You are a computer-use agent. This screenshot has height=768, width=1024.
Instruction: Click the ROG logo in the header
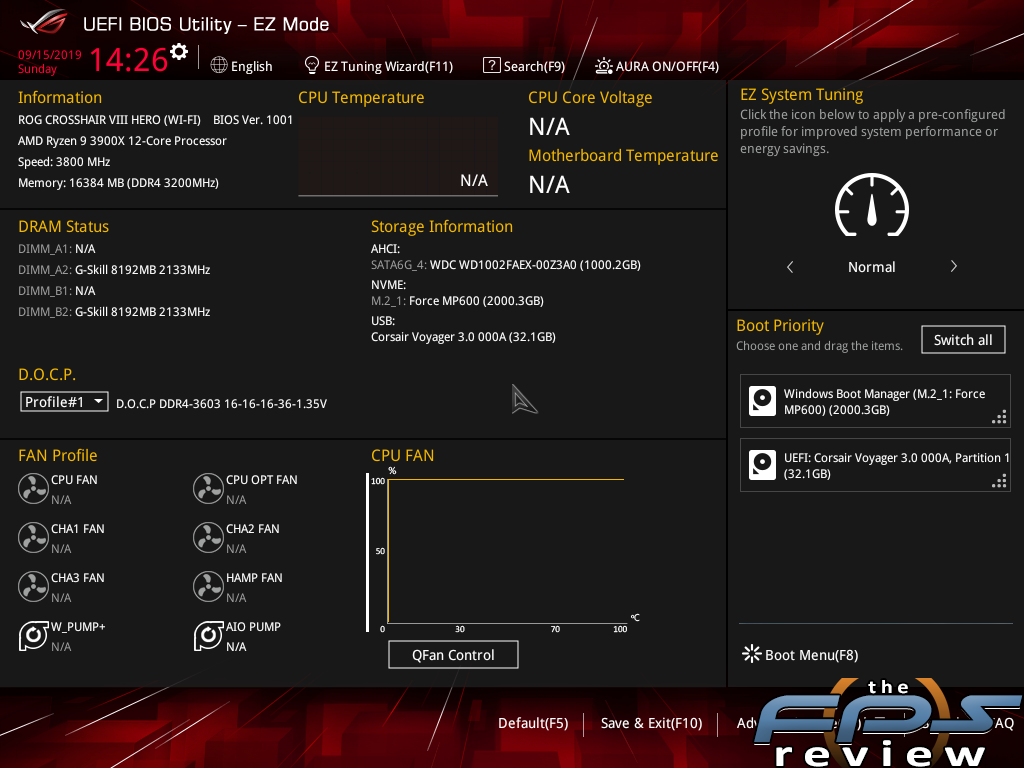click(44, 23)
